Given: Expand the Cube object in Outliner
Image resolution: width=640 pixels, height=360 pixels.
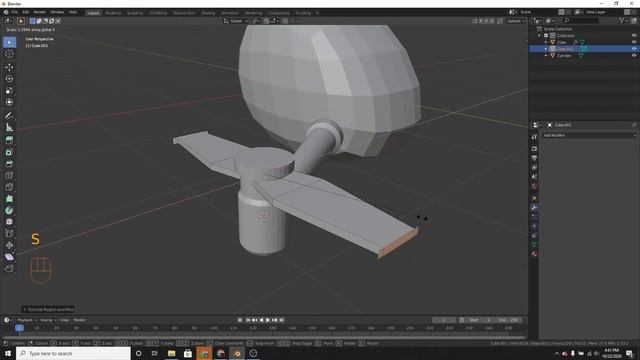Looking at the screenshot, I should pos(546,42).
